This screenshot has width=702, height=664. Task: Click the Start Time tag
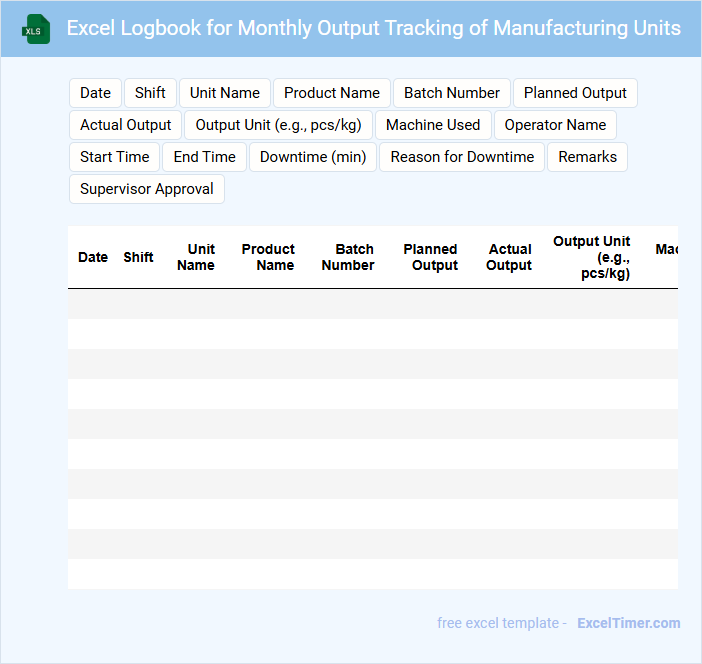tap(115, 157)
